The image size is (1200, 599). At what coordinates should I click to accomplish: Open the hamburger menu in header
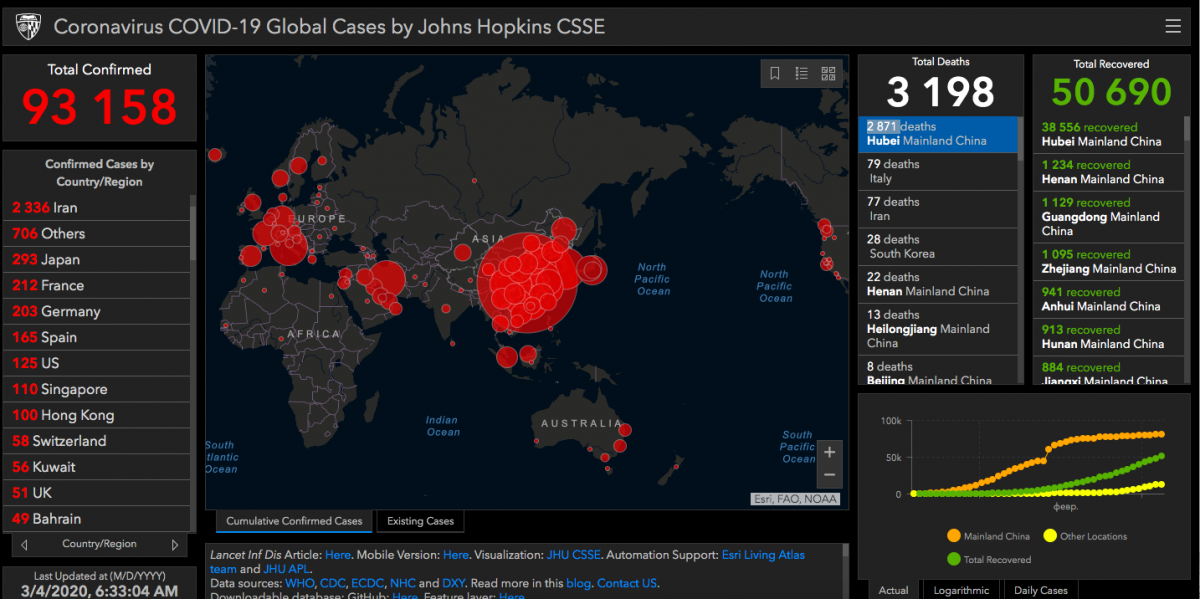[1172, 26]
